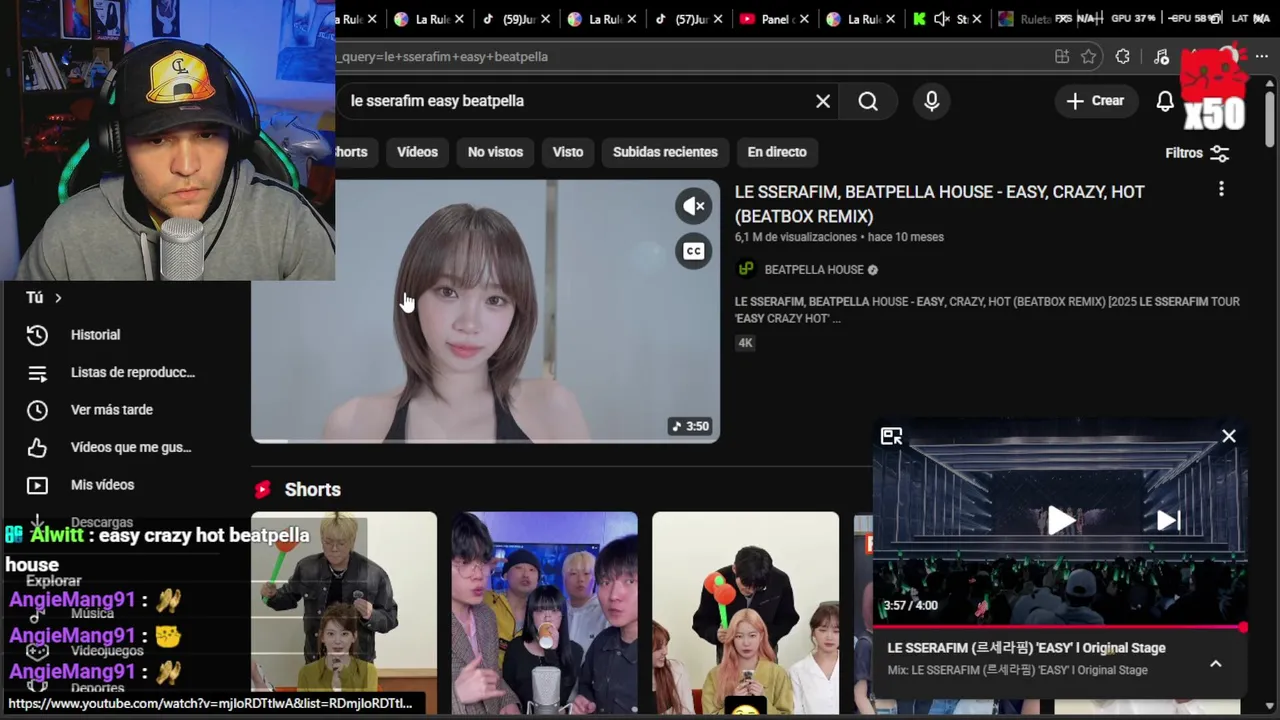
Task: Close the miniplayer
Action: [1229, 436]
